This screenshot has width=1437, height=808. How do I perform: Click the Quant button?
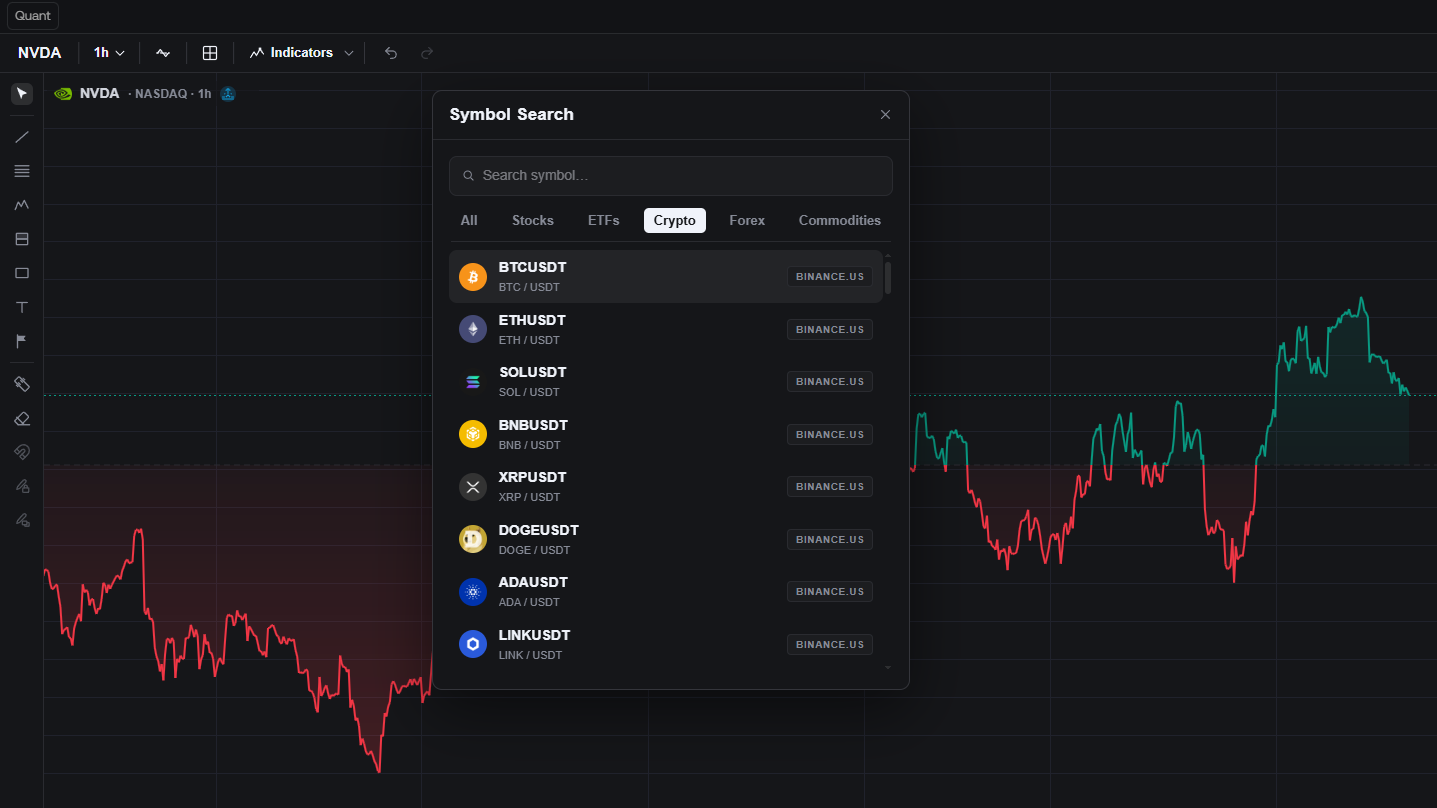[x=33, y=16]
